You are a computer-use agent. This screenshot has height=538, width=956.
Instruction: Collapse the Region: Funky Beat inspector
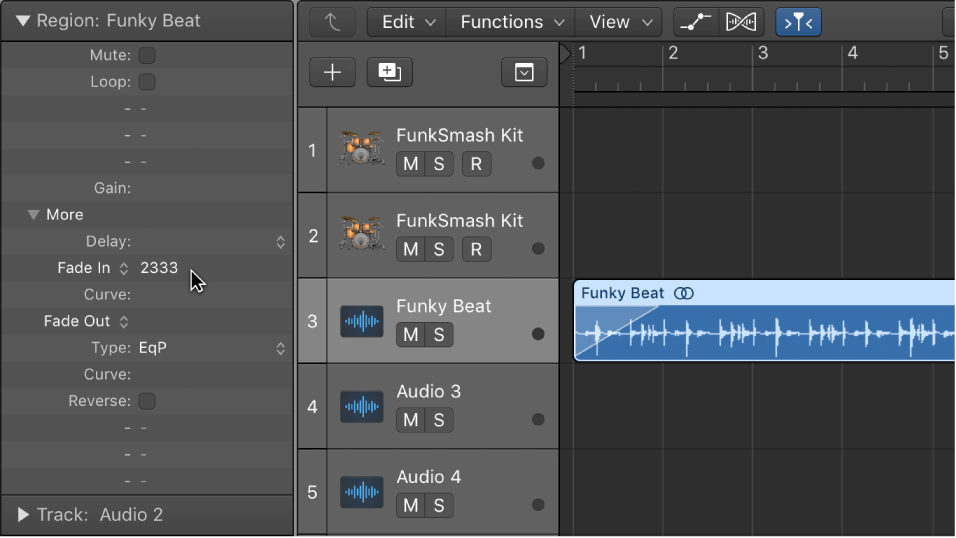tap(22, 20)
